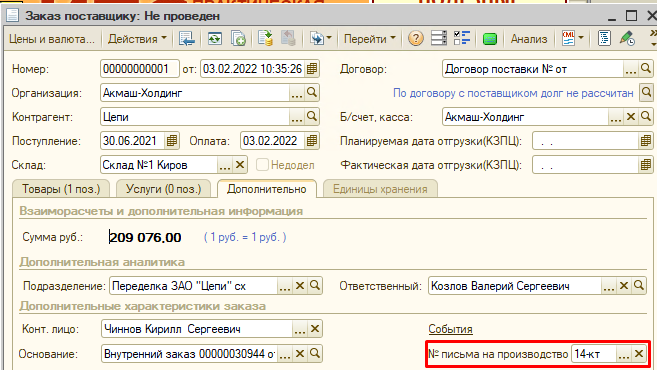This screenshot has height=370, width=657.
Task: Switch to Услуги (0 поз.) tab
Action: [x=163, y=189]
